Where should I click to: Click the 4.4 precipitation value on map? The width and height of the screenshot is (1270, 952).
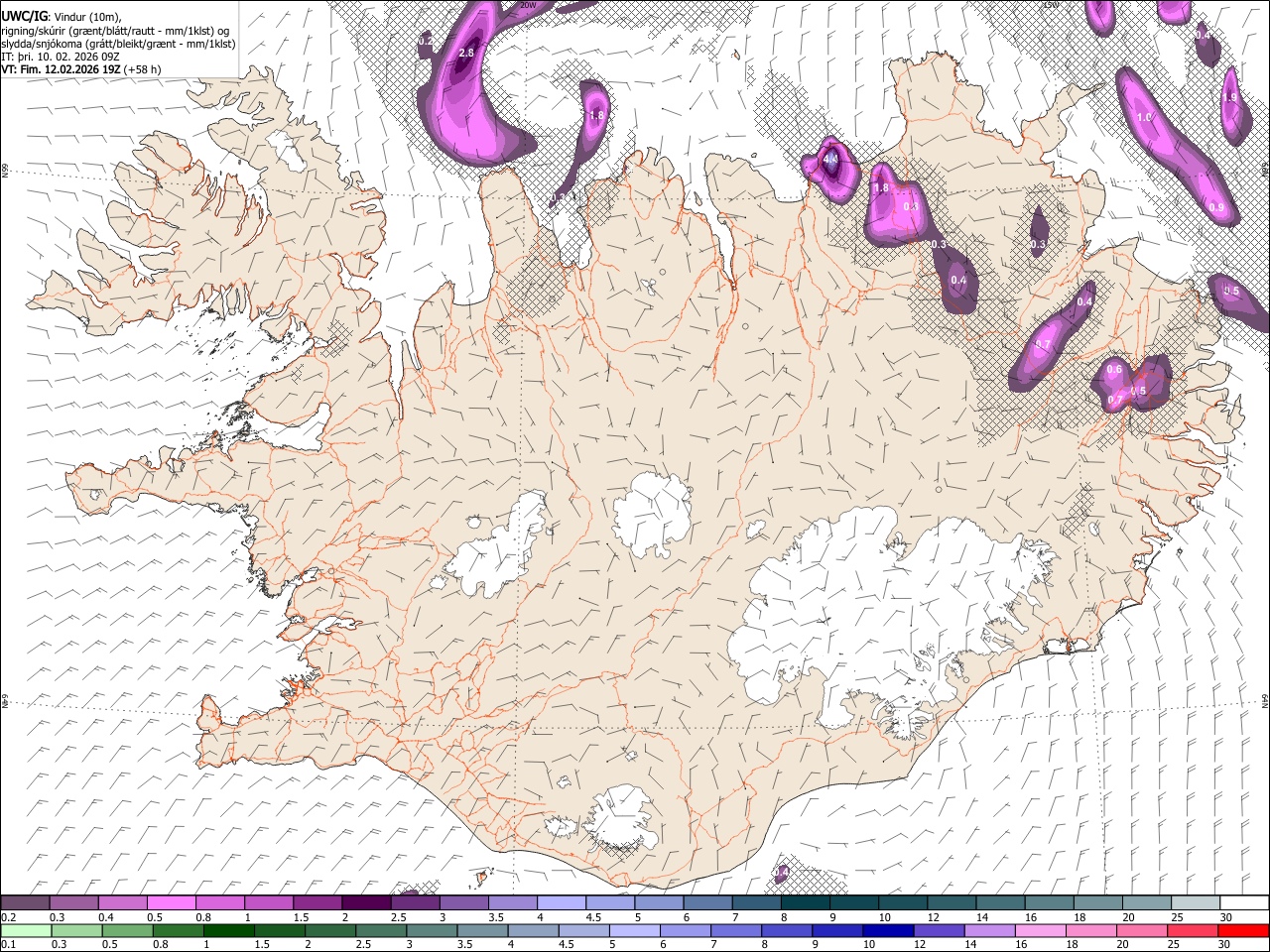point(831,159)
